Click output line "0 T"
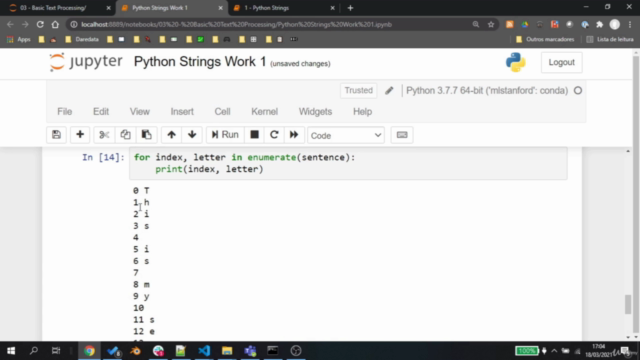This screenshot has height=360, width=640. coord(141,191)
